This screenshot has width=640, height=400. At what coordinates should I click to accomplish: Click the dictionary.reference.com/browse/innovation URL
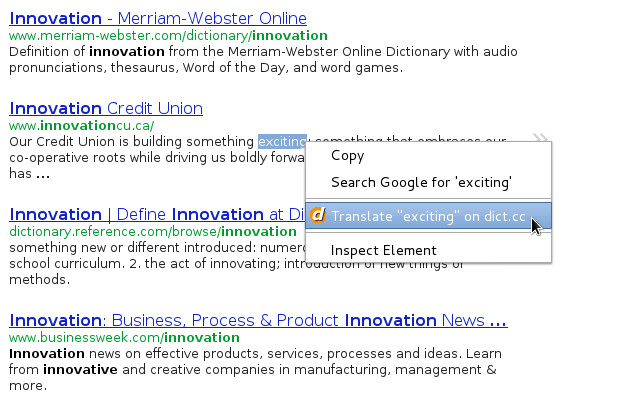pyautogui.click(x=153, y=231)
